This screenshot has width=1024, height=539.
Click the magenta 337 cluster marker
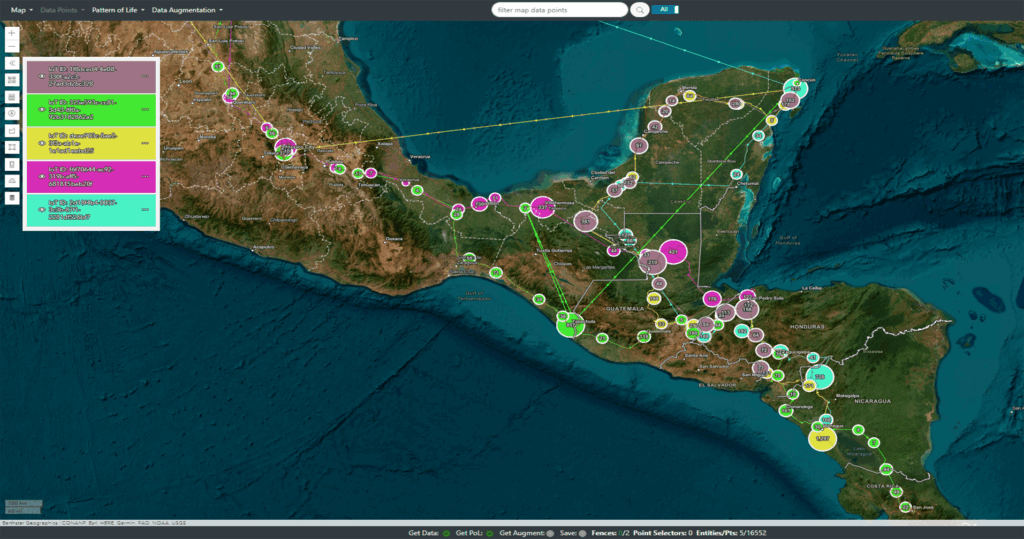click(542, 208)
